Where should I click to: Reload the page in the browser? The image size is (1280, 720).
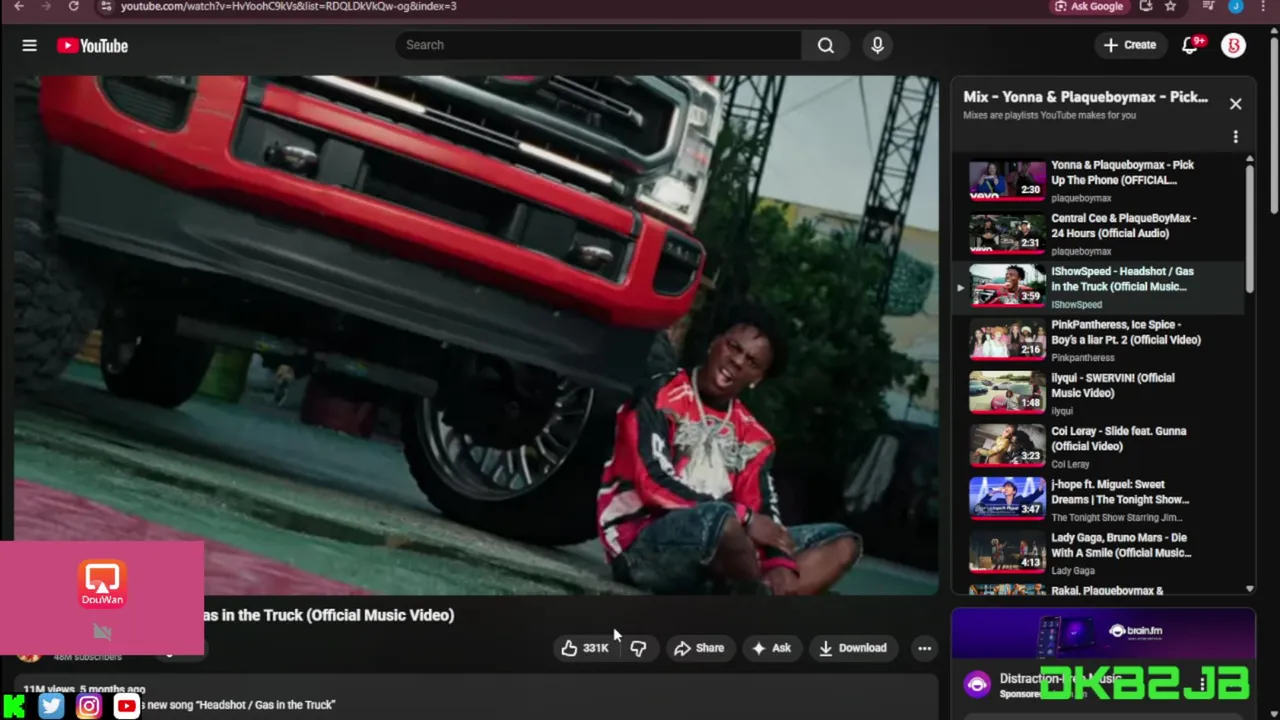(x=73, y=6)
